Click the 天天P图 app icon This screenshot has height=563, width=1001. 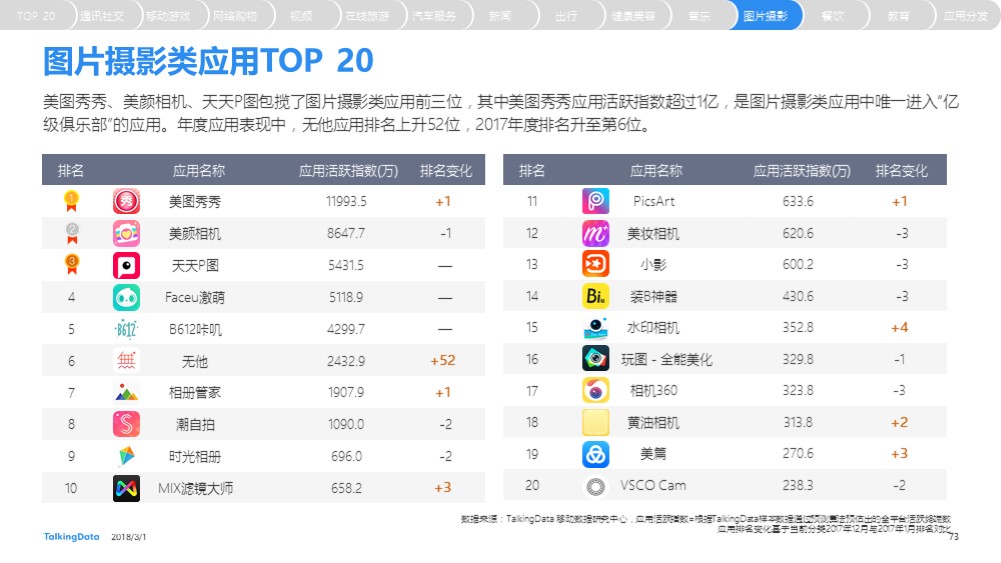click(126, 266)
